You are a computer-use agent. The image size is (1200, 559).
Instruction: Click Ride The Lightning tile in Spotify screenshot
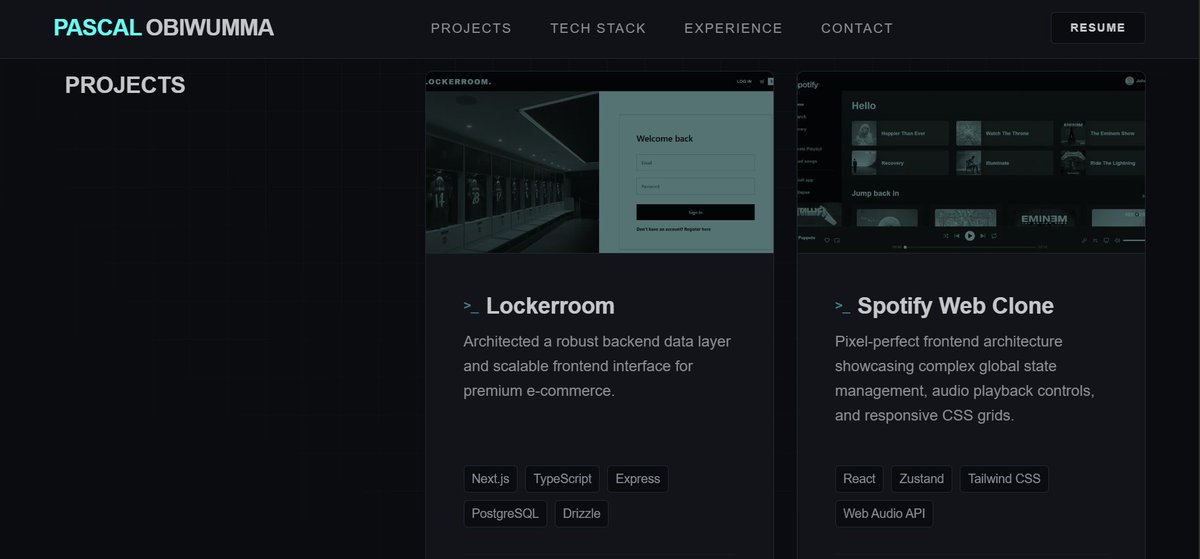tap(1103, 163)
